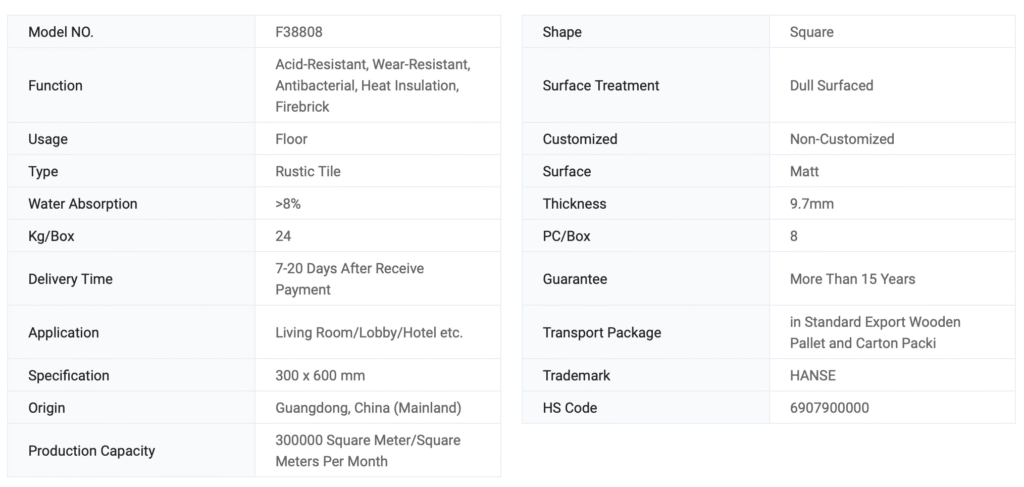Click the 9.7mm thickness value
Viewport: 1024px width, 487px height.
(811, 204)
